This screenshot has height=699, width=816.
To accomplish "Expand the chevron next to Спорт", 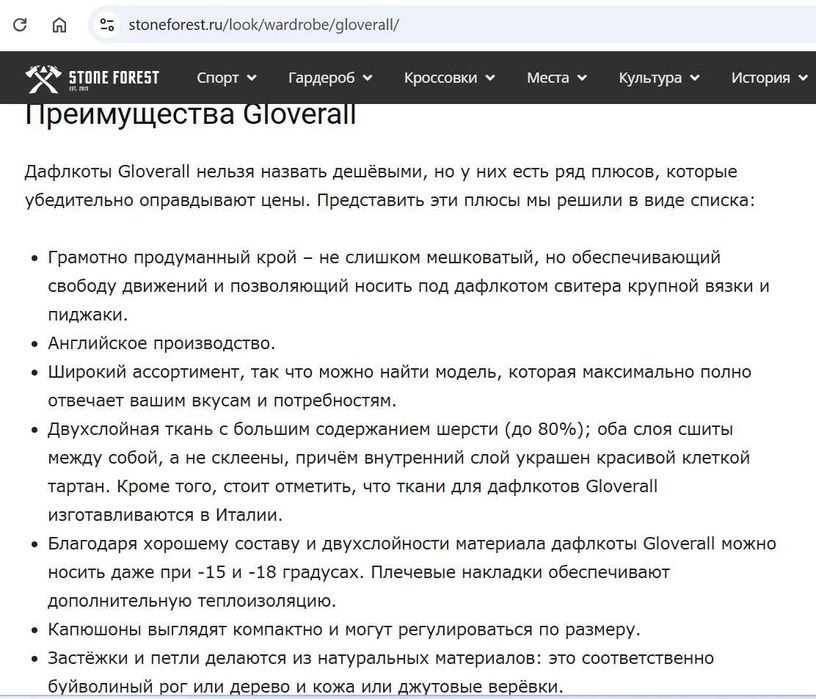I will [251, 78].
